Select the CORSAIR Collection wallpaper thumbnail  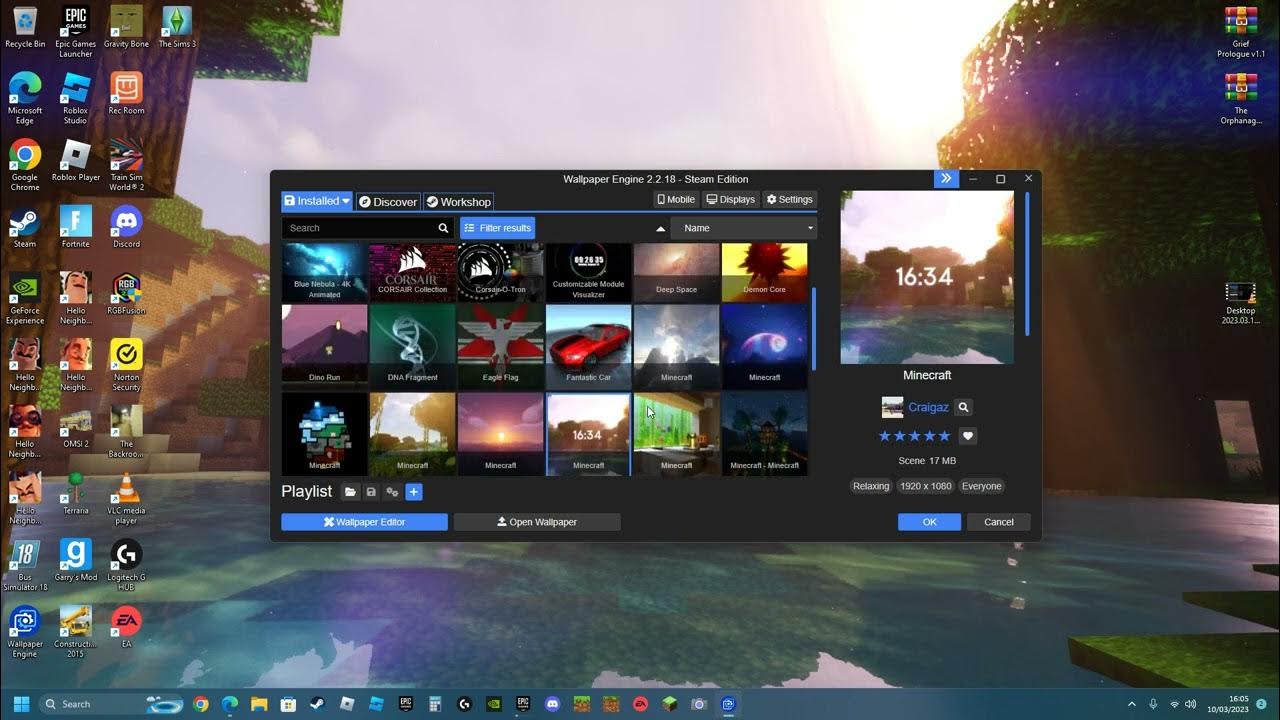point(413,272)
